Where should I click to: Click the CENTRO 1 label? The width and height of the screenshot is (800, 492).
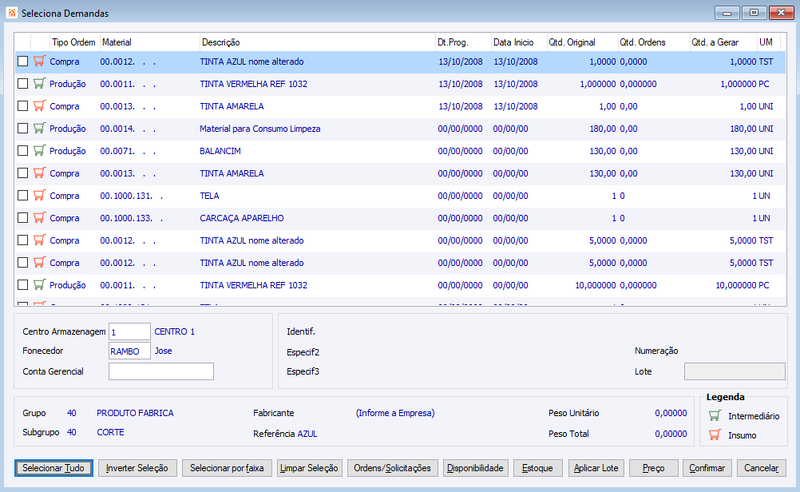pos(174,332)
